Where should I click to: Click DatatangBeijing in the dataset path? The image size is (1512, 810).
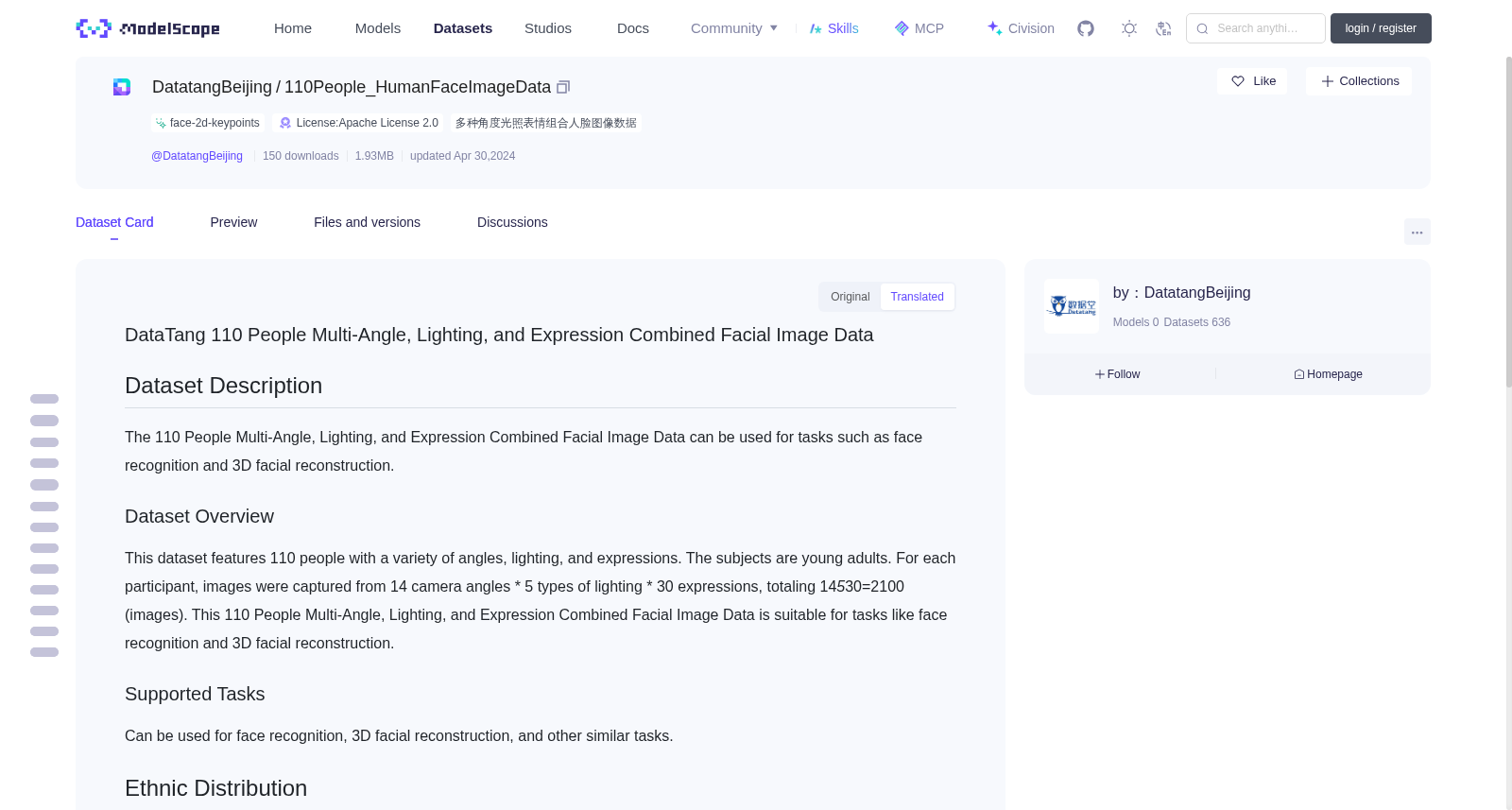[212, 87]
